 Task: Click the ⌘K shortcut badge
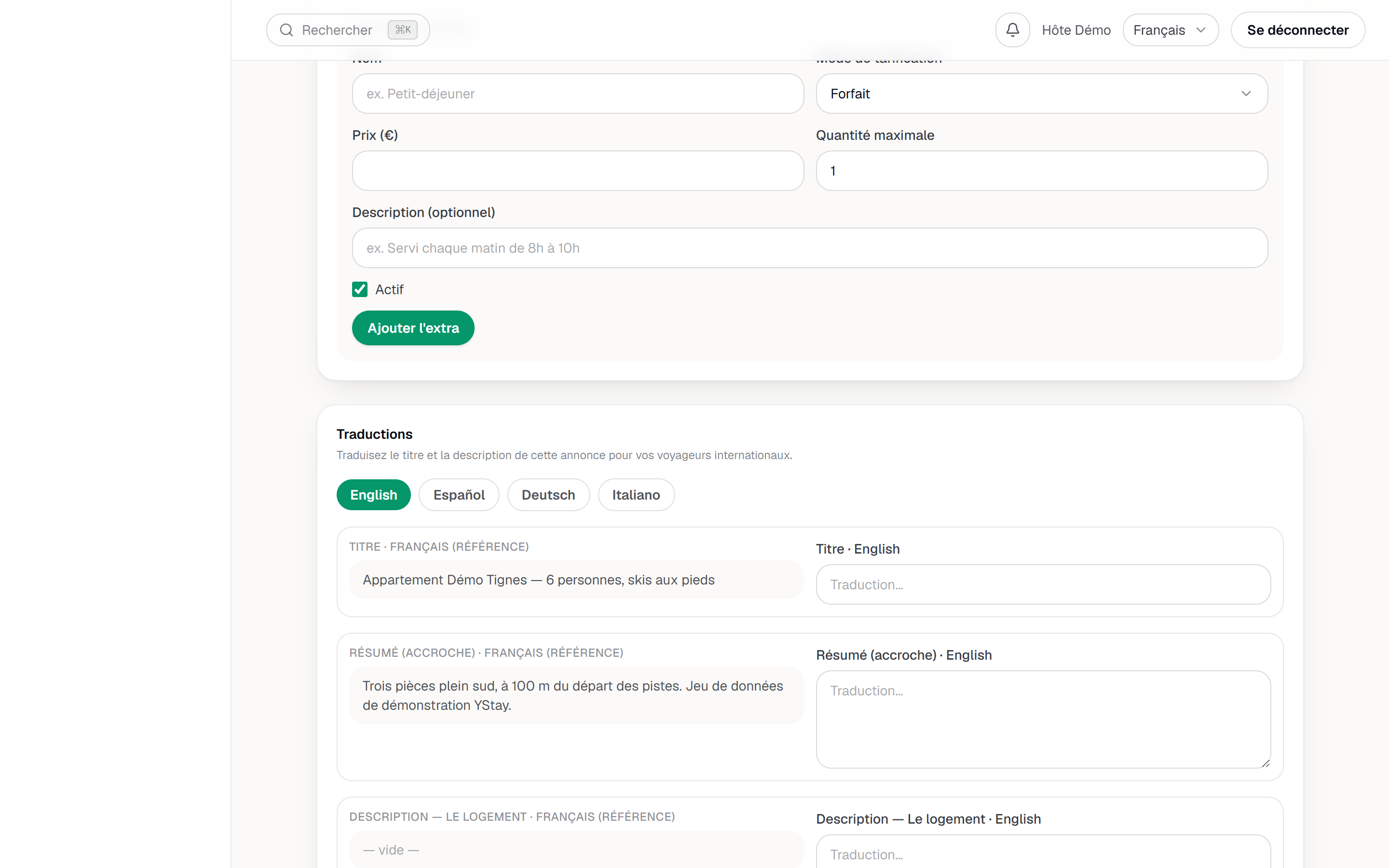403,30
